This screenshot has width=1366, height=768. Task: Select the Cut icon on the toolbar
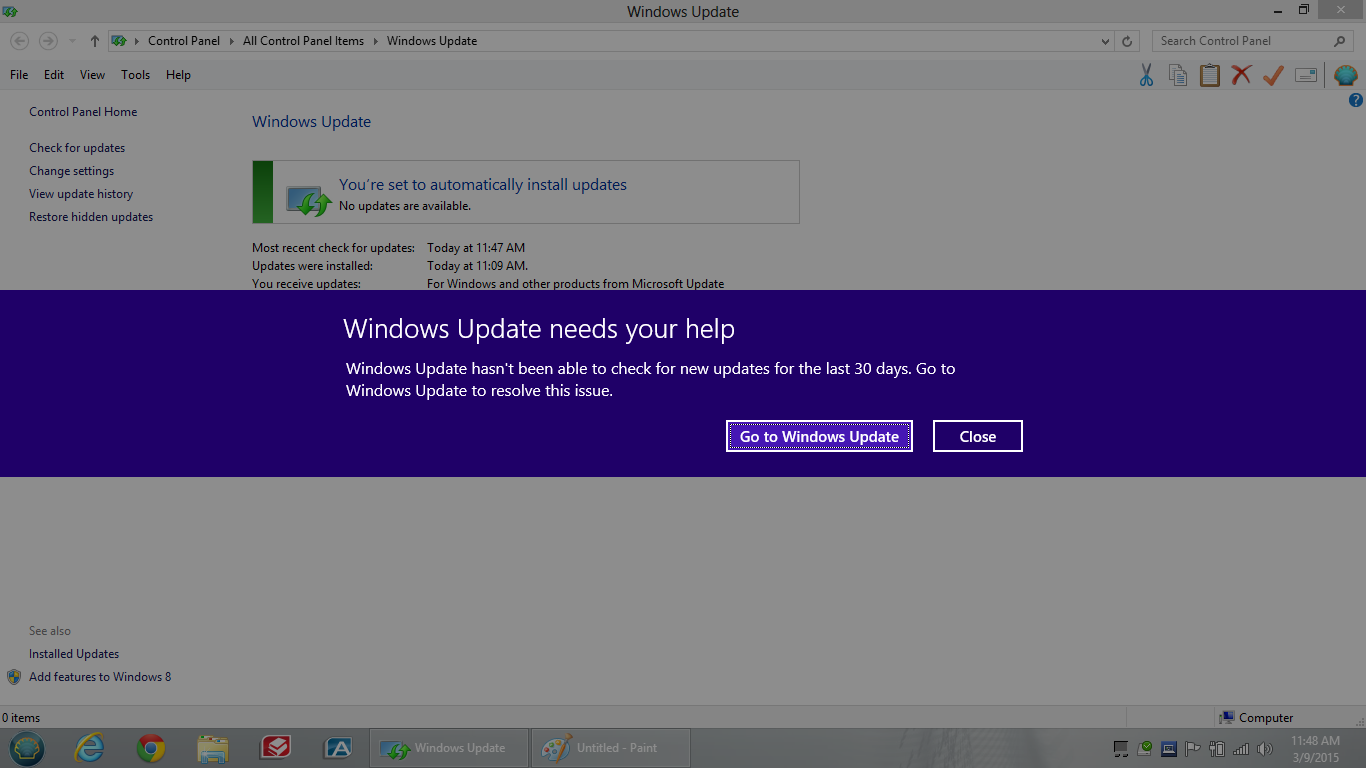[1146, 74]
